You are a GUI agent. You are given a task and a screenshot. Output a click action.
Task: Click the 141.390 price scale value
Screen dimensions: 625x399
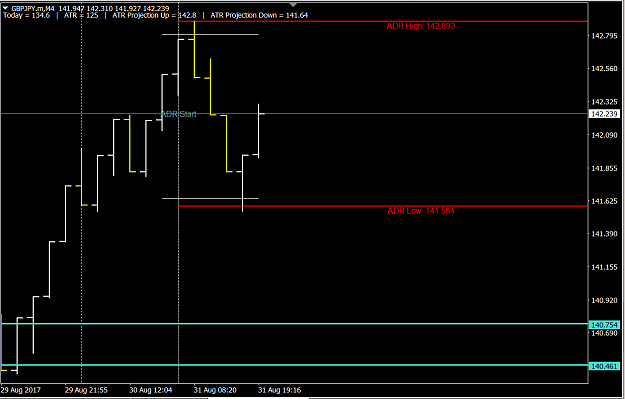604,234
